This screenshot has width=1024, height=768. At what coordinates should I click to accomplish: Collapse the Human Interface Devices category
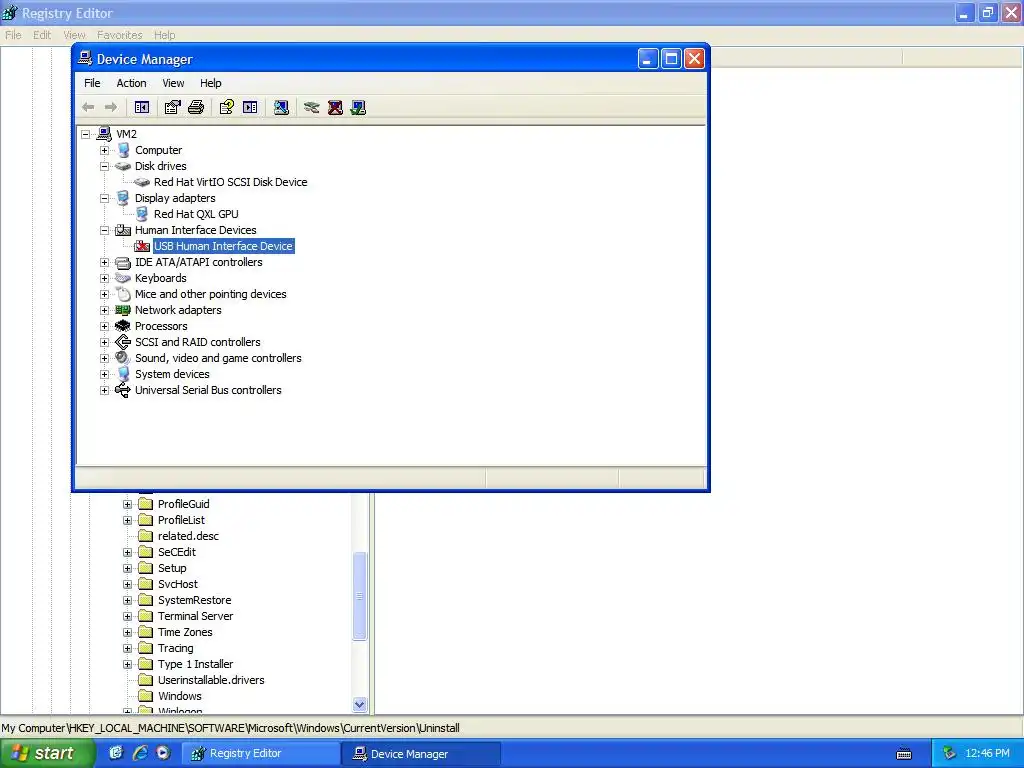(x=104, y=231)
